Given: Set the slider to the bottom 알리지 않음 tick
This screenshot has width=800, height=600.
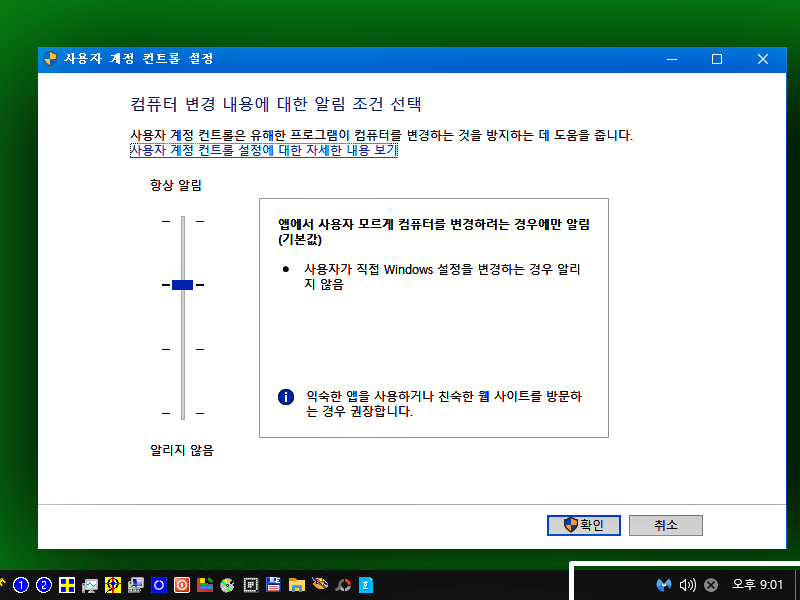Looking at the screenshot, I should click(183, 413).
